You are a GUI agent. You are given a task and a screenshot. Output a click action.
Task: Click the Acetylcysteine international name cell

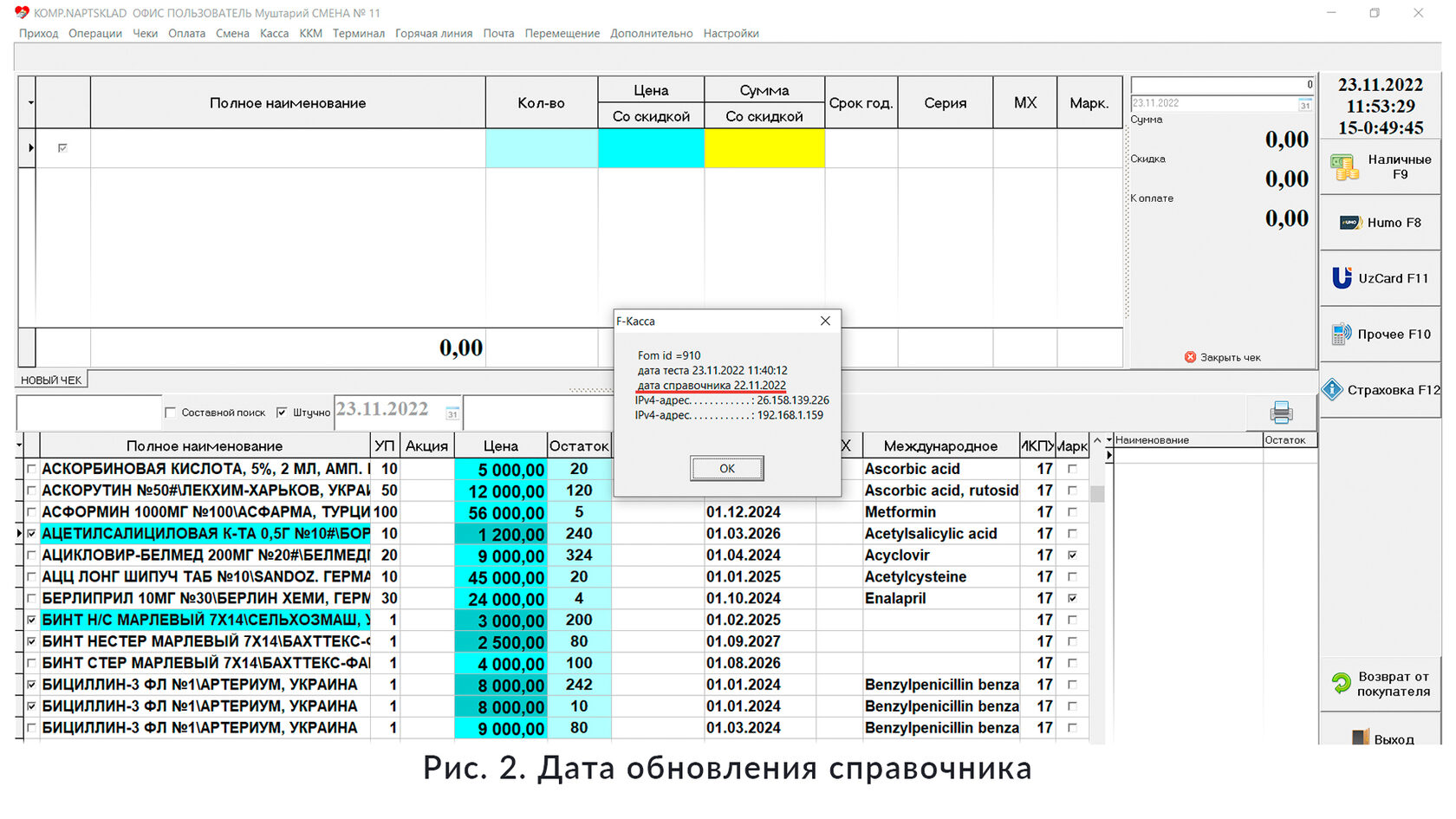(x=941, y=577)
